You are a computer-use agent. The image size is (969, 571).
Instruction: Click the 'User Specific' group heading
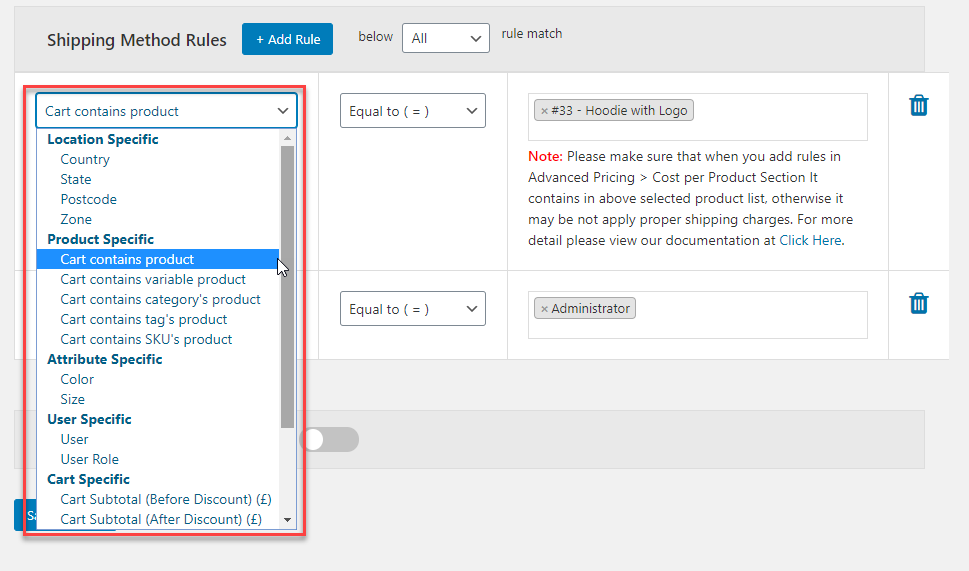[90, 419]
